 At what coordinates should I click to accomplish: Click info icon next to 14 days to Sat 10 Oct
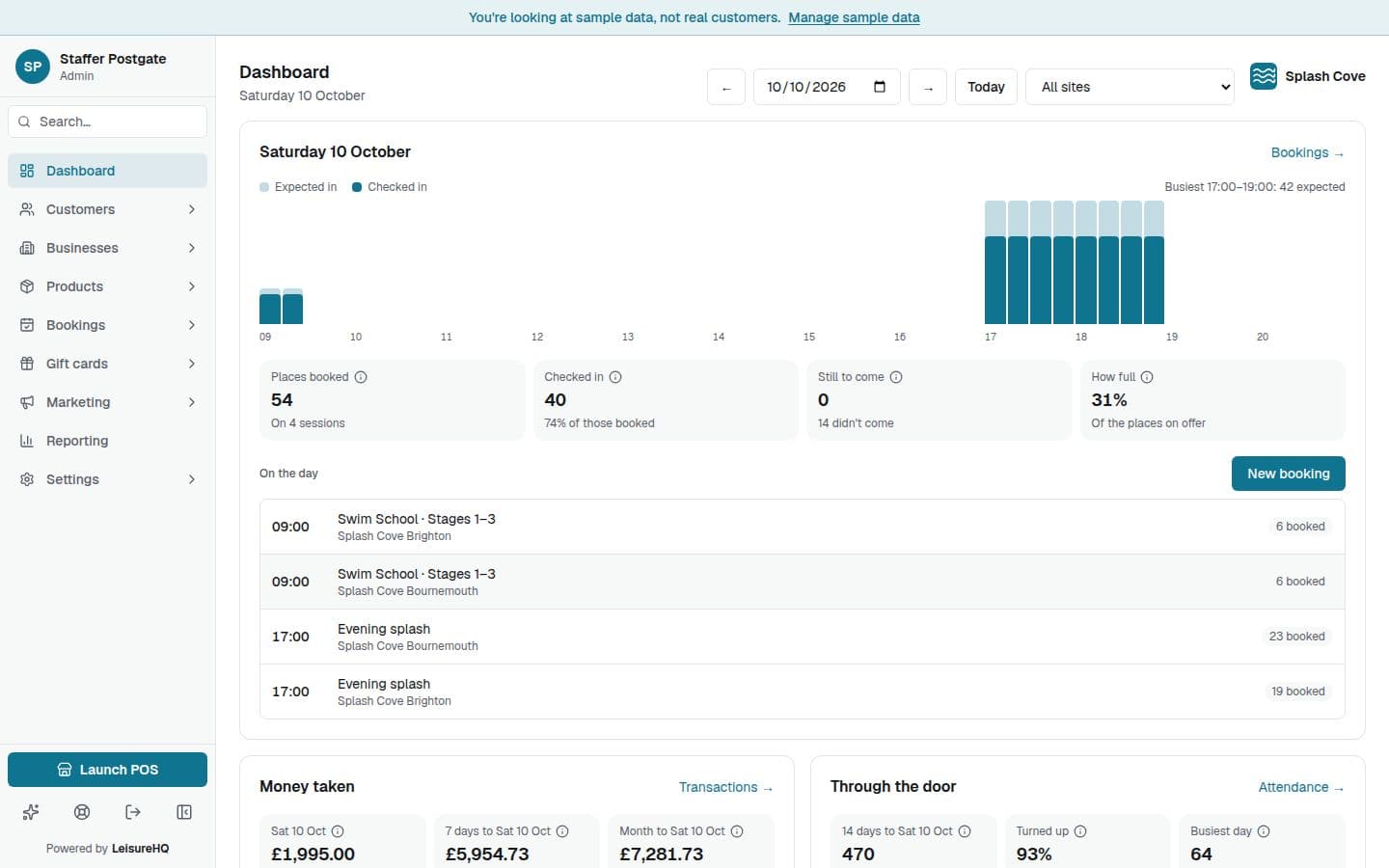click(x=965, y=831)
